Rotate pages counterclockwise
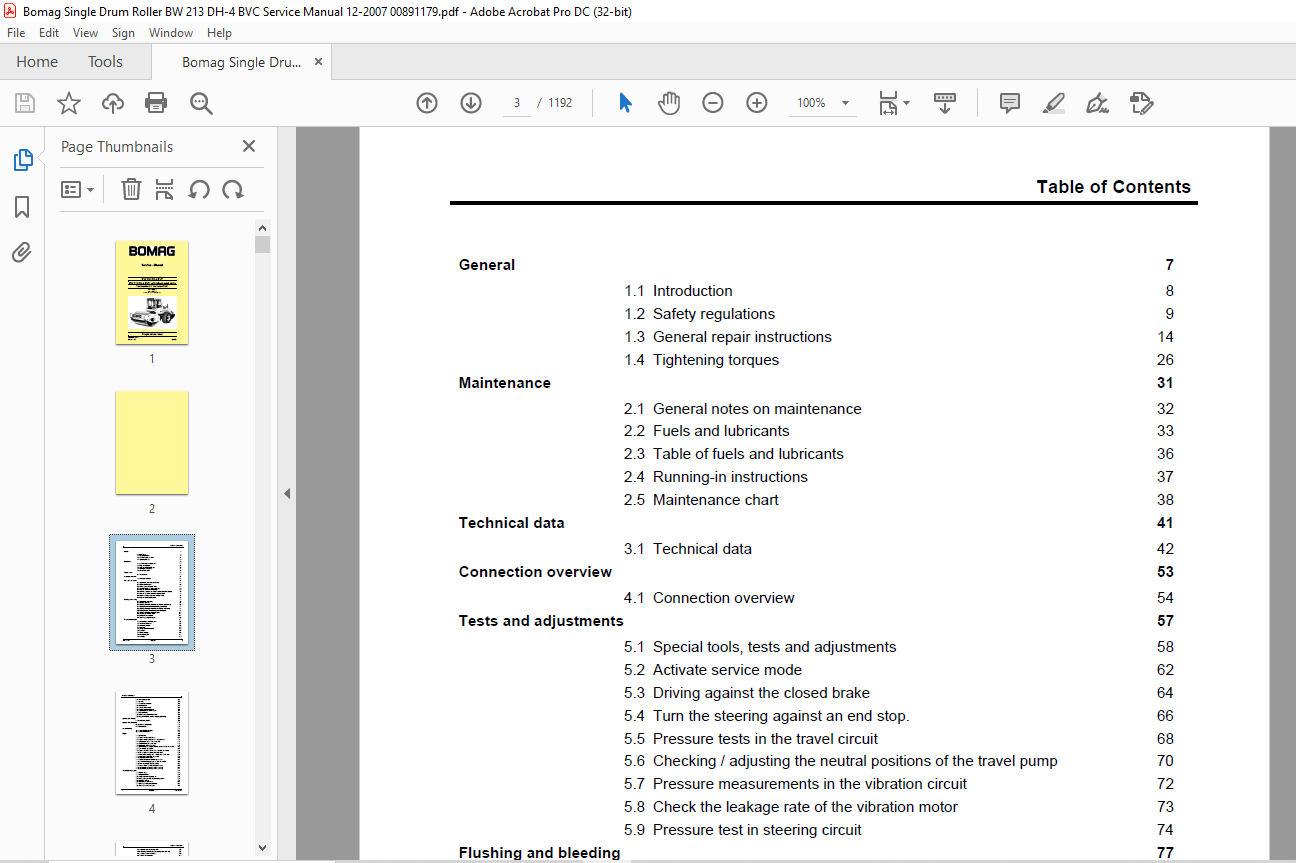Image resolution: width=1296 pixels, height=863 pixels. pos(199,189)
